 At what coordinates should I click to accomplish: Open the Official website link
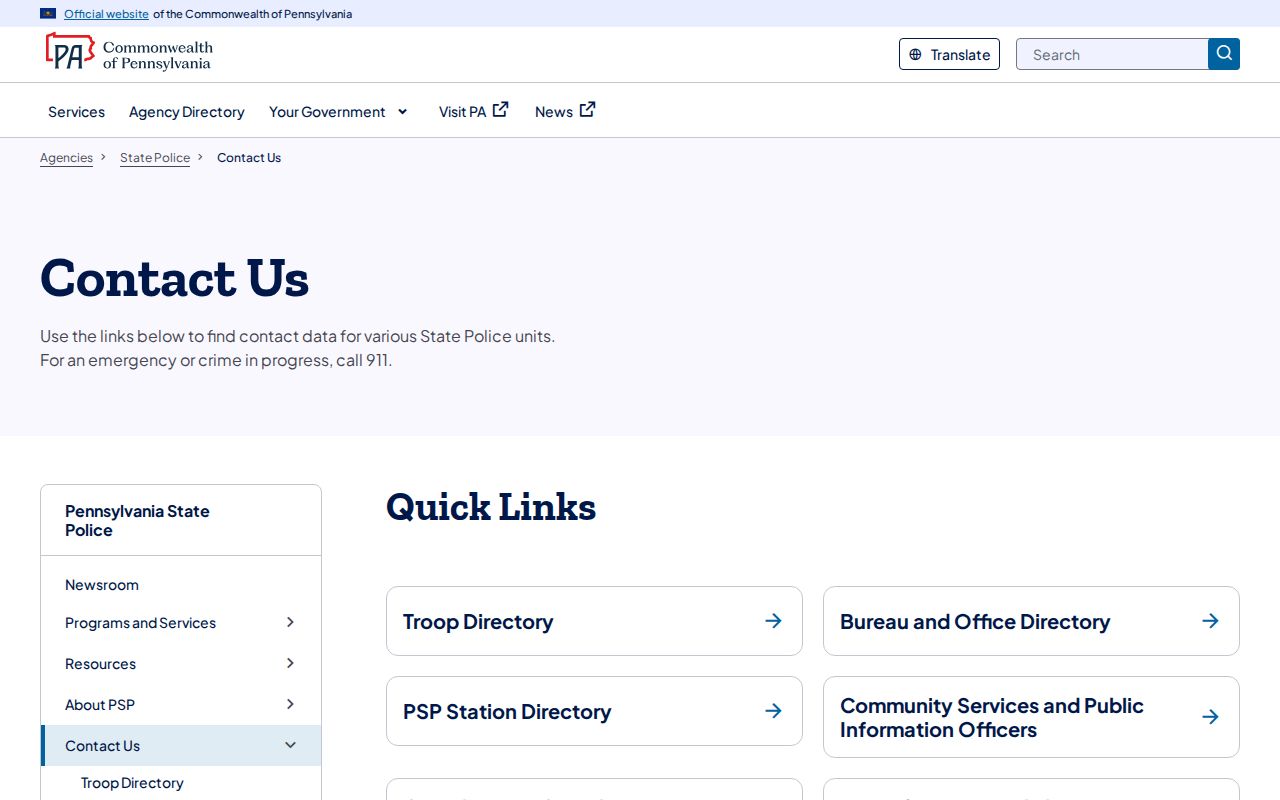coord(106,14)
